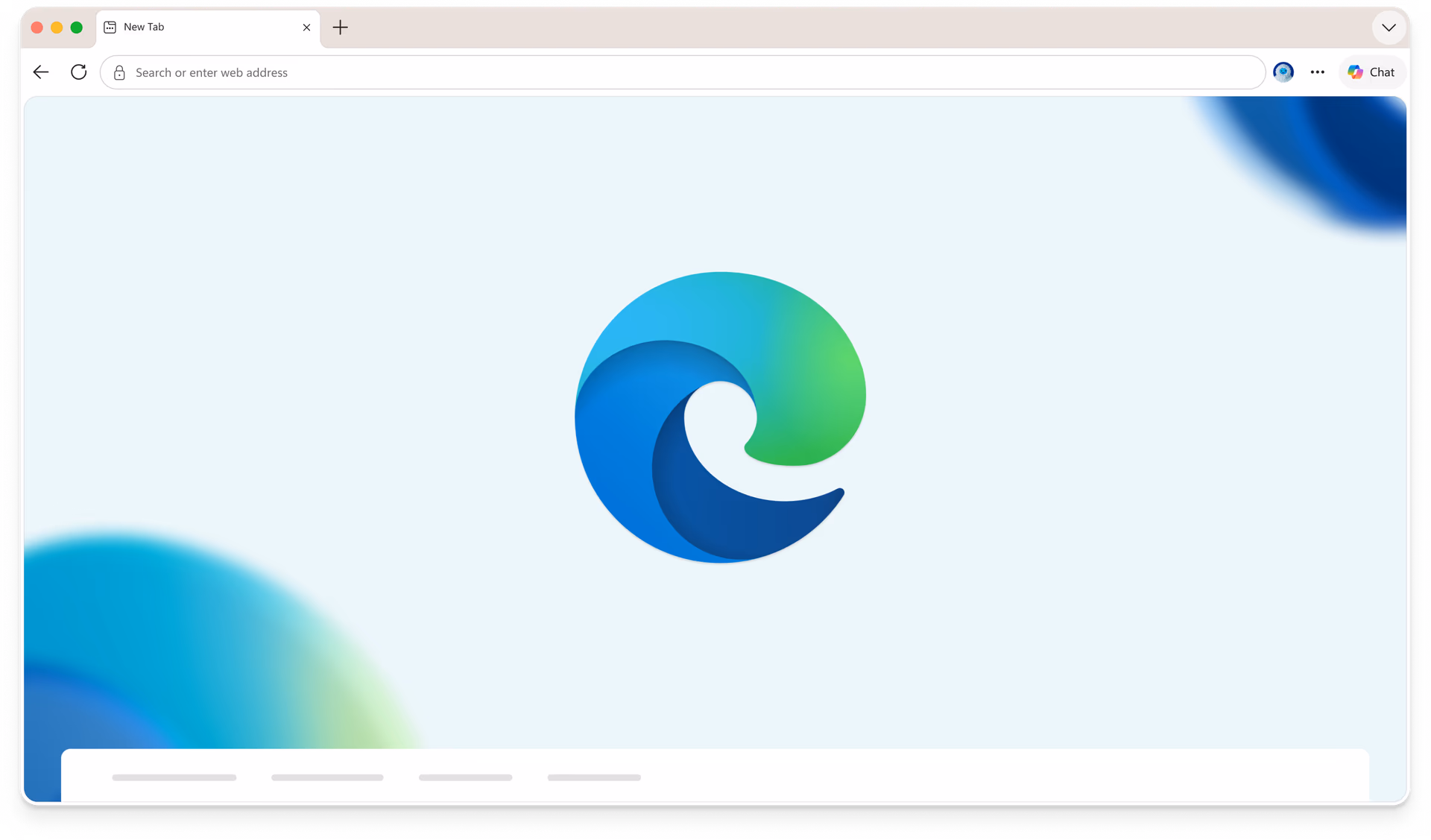Screen dimensions: 1431x840
Task: Go back using the back arrow
Action: coord(41,72)
